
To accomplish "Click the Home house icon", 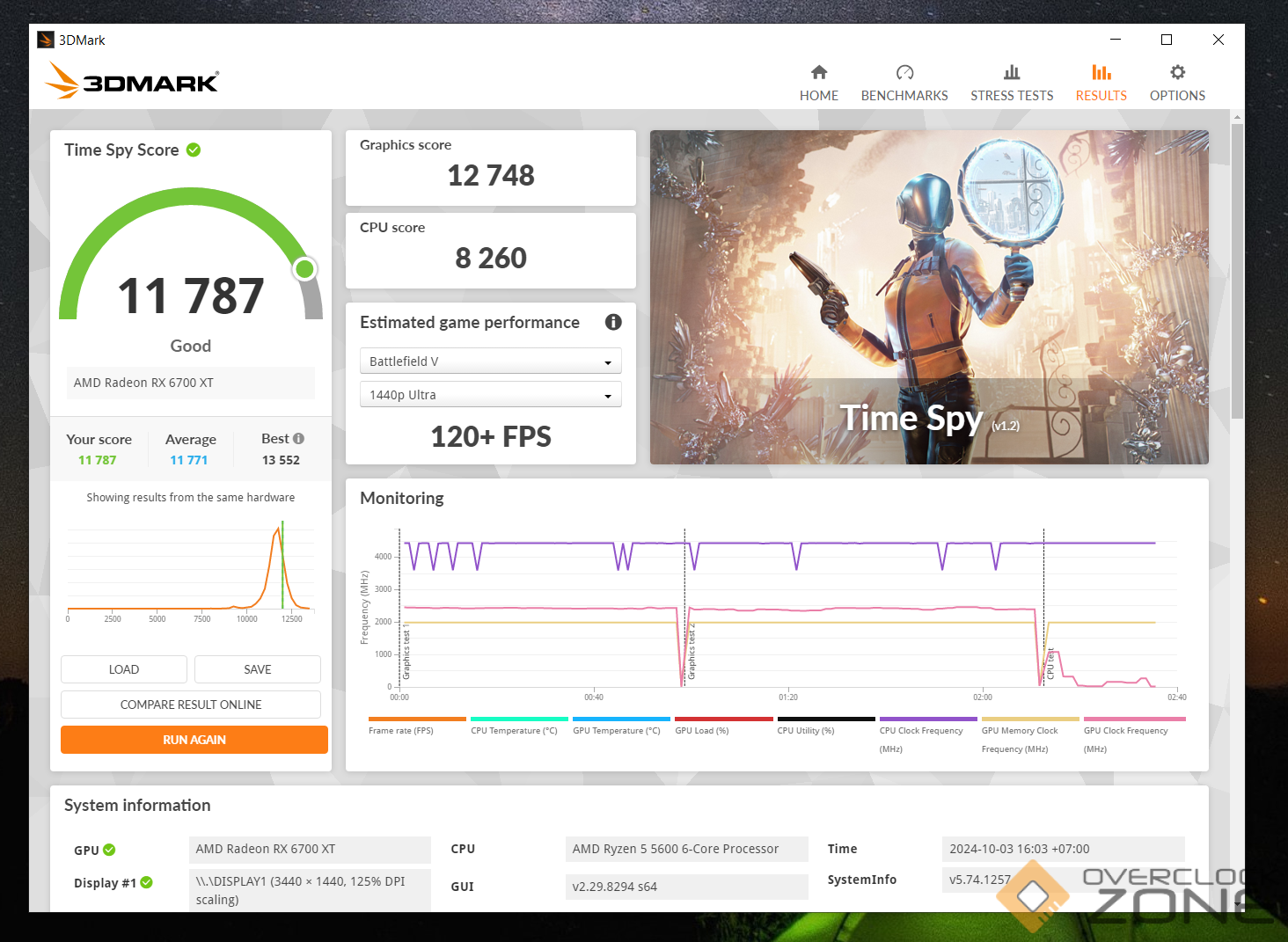I will pyautogui.click(x=819, y=72).
